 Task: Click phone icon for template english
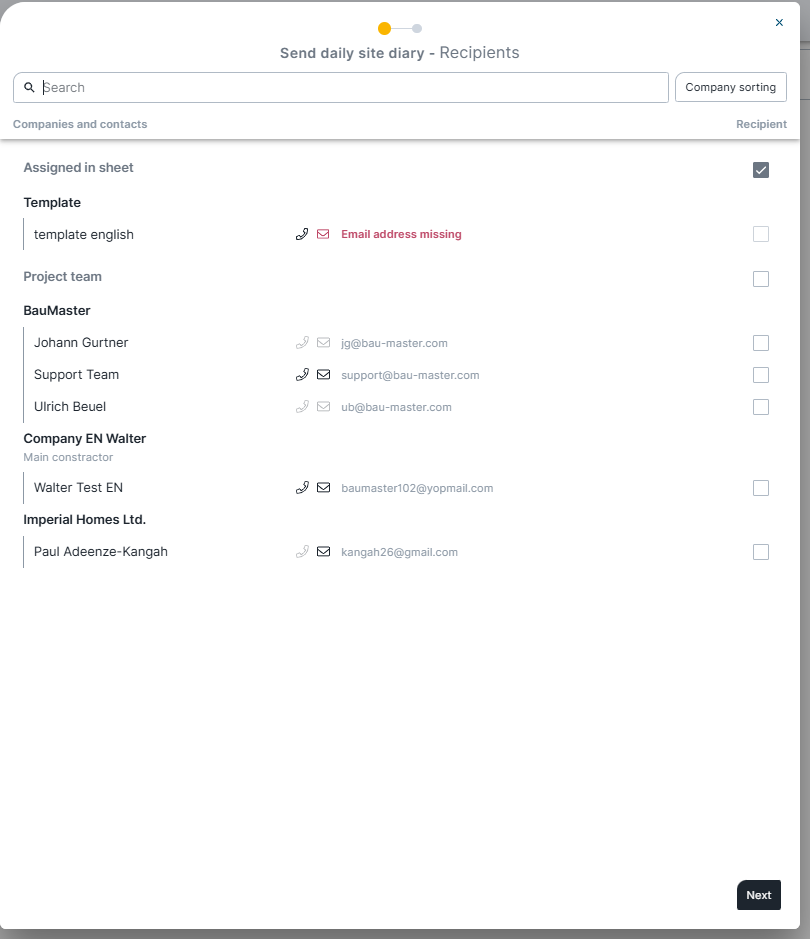pos(302,234)
